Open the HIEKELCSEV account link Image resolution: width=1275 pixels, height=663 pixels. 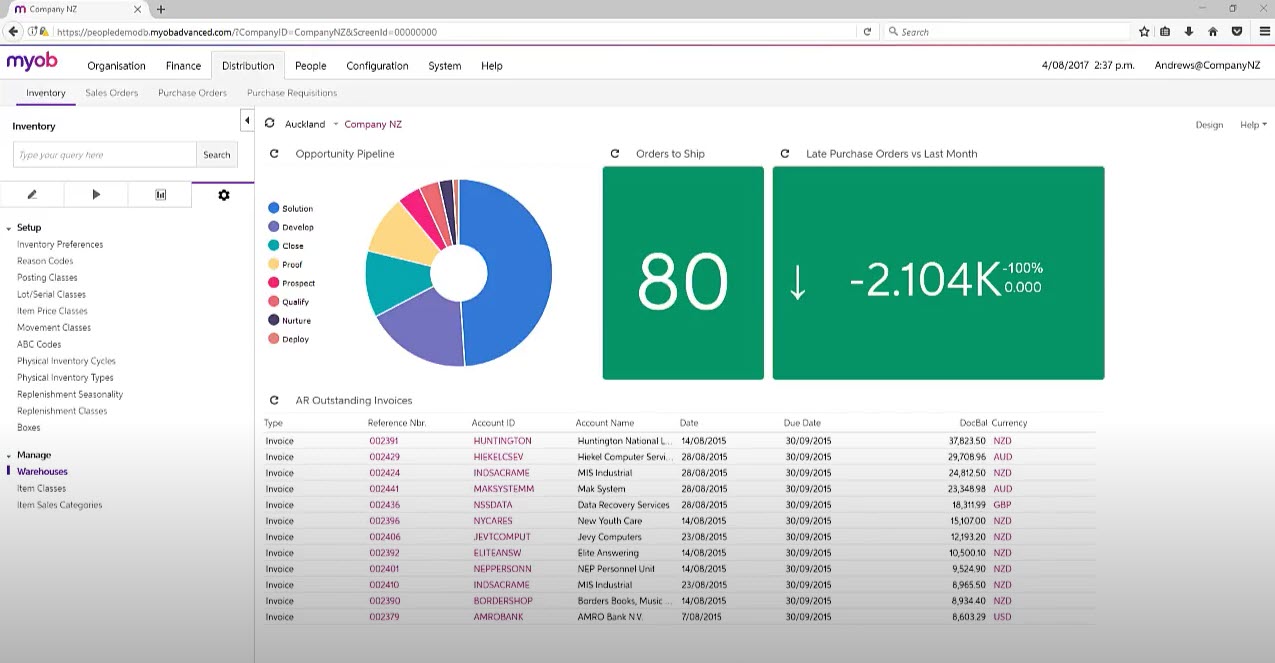[498, 457]
